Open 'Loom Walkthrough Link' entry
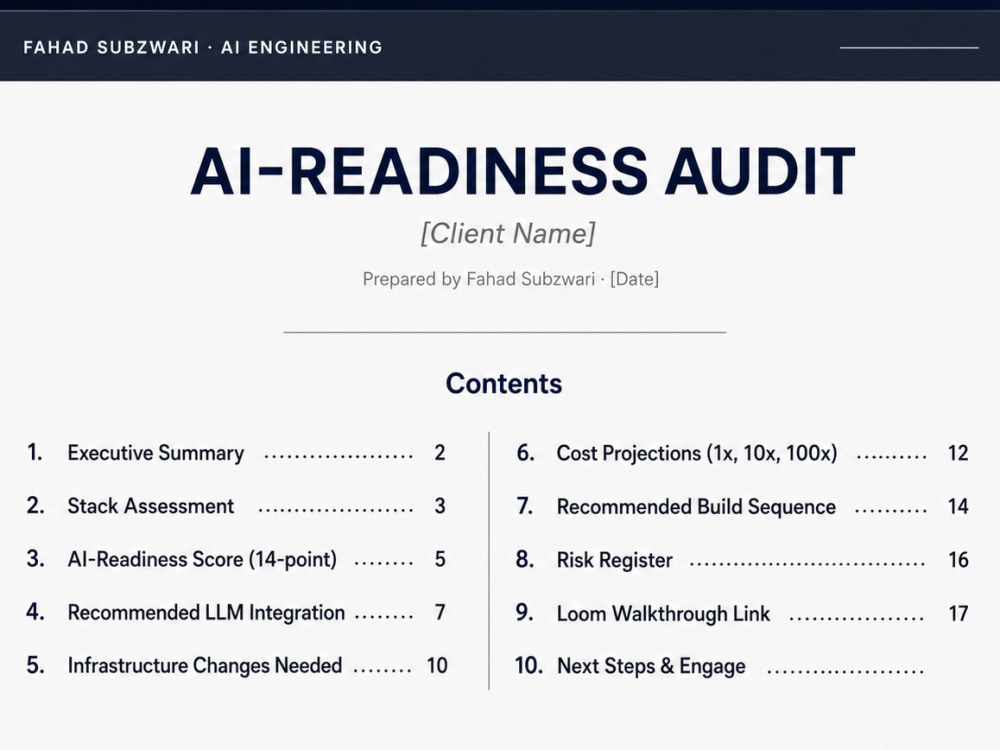 click(663, 614)
